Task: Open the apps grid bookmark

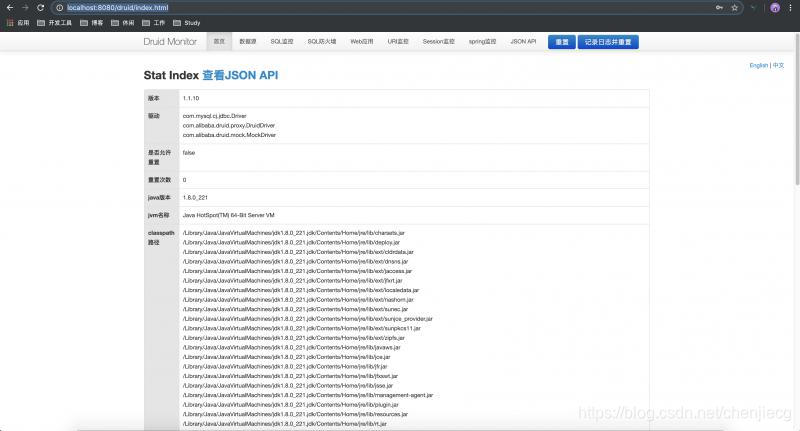Action: 18,23
